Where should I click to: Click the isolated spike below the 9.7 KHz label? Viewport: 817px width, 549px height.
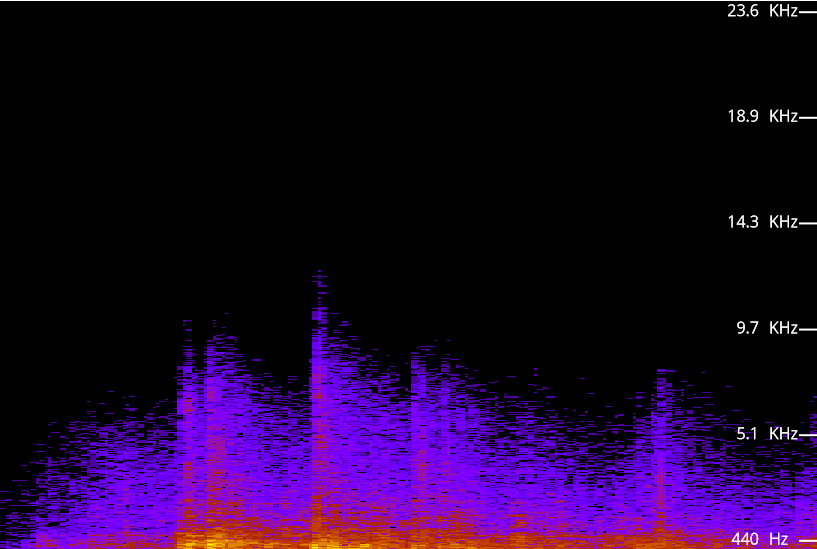coord(662,371)
